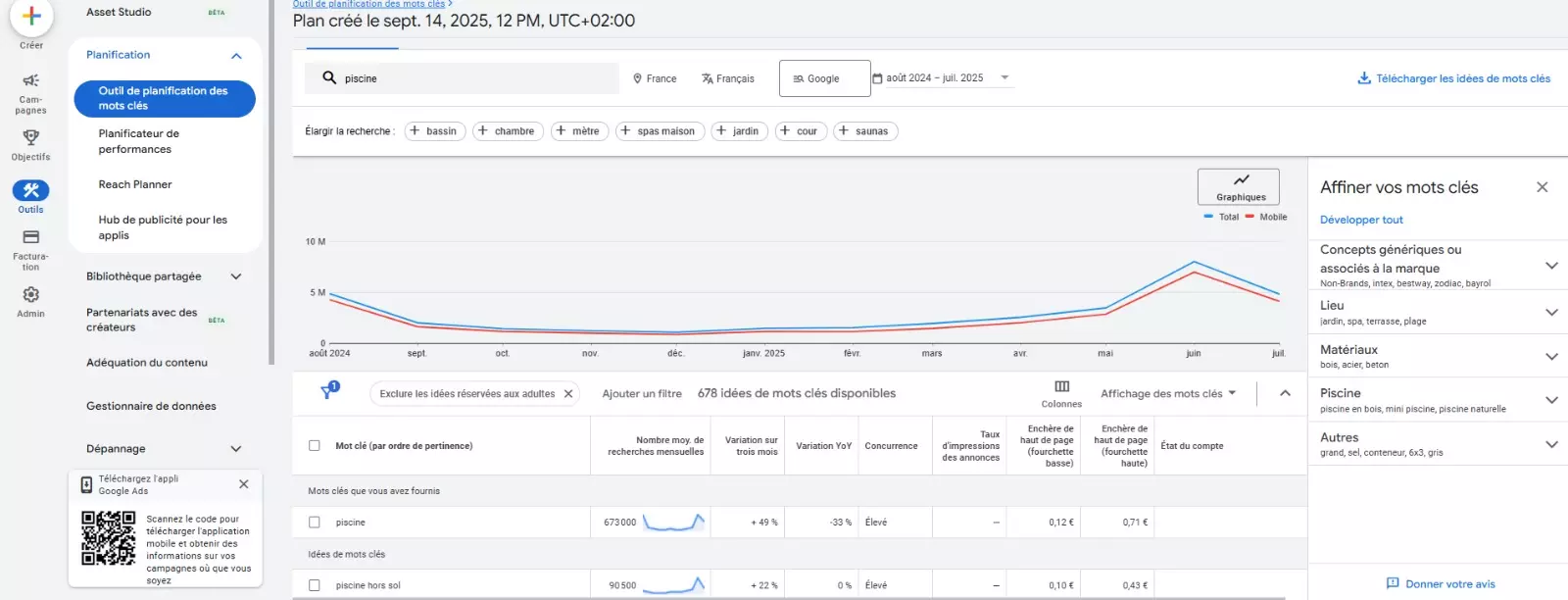
Task: Select Reach Planner in the sidebar
Action: point(135,184)
